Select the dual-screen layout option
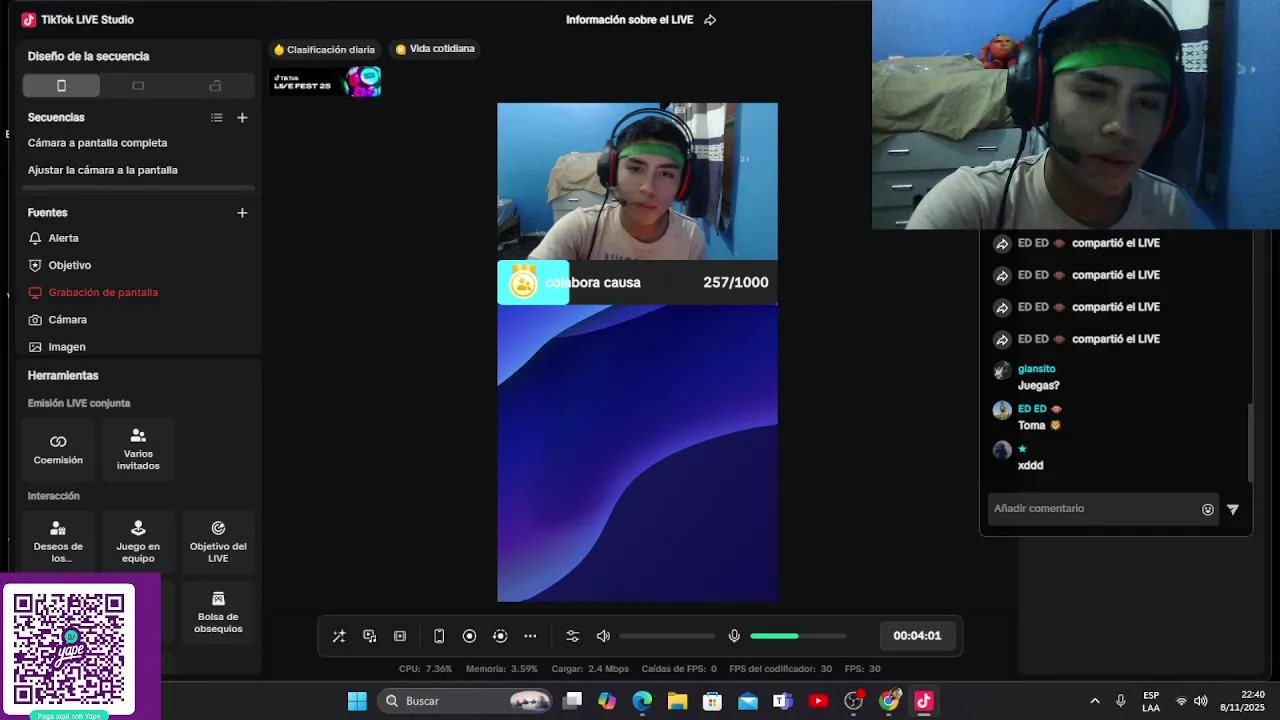This screenshot has width=1280, height=720. (215, 86)
